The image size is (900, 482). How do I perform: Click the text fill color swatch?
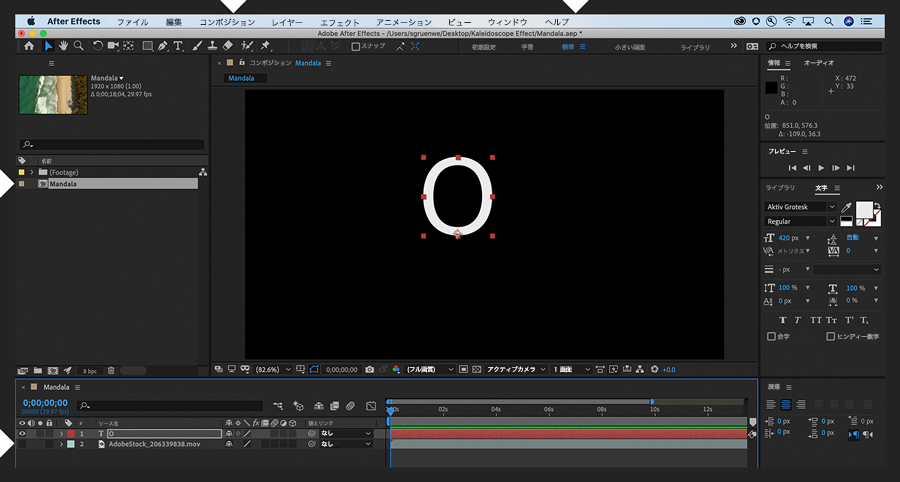[864, 209]
